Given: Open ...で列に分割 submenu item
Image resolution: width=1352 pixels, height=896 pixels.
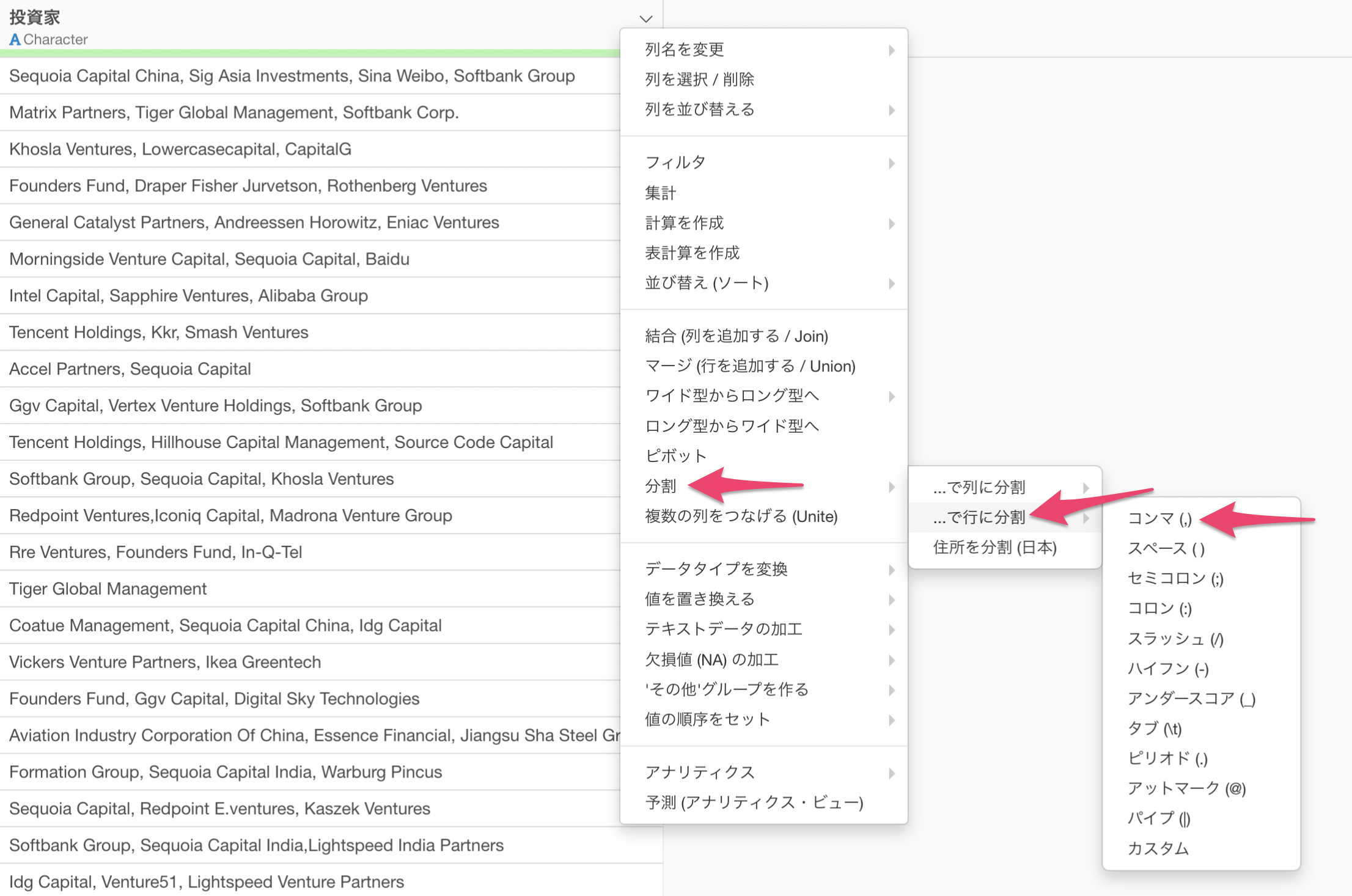Looking at the screenshot, I should [x=1005, y=488].
